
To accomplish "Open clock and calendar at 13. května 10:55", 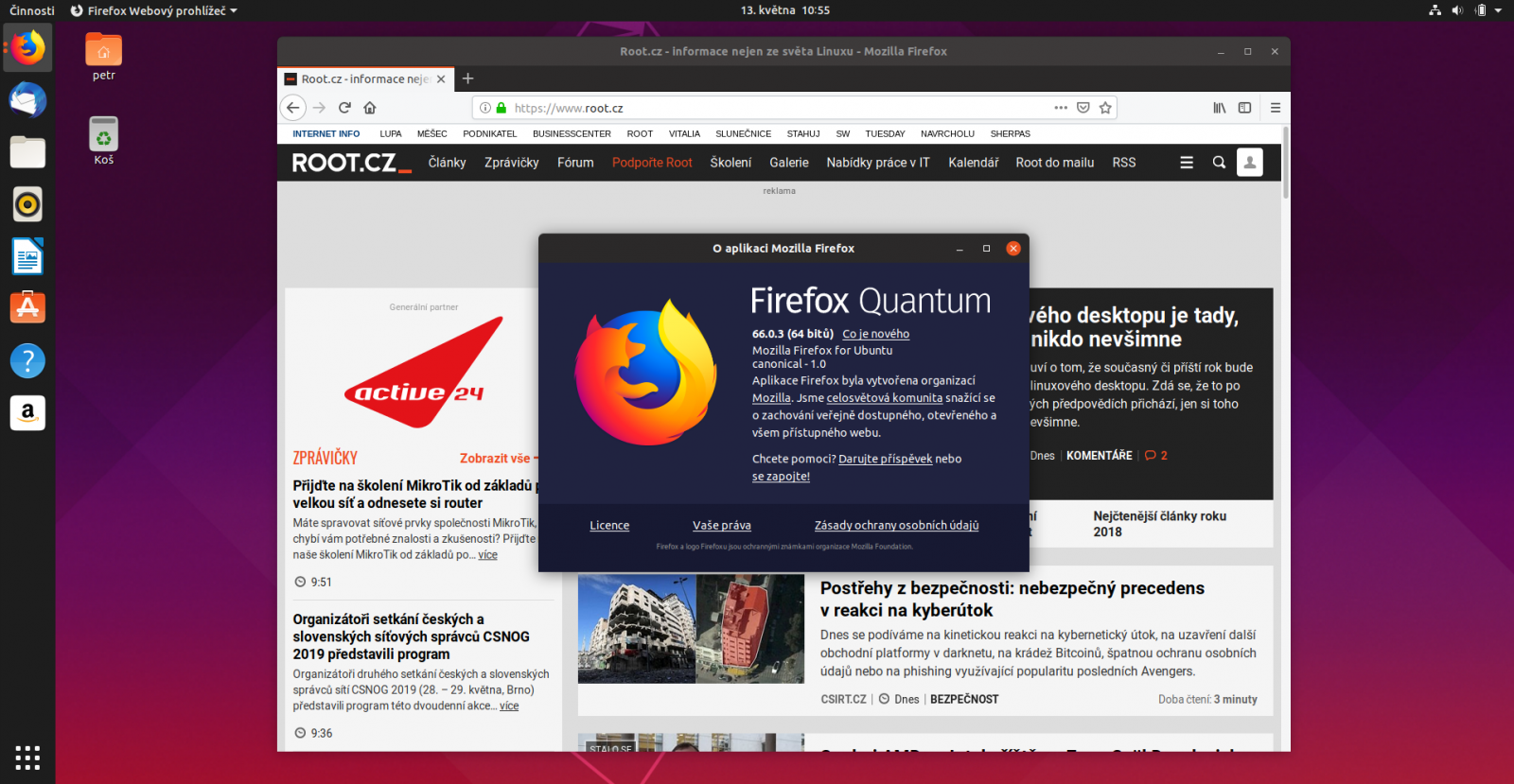I will tap(784, 10).
